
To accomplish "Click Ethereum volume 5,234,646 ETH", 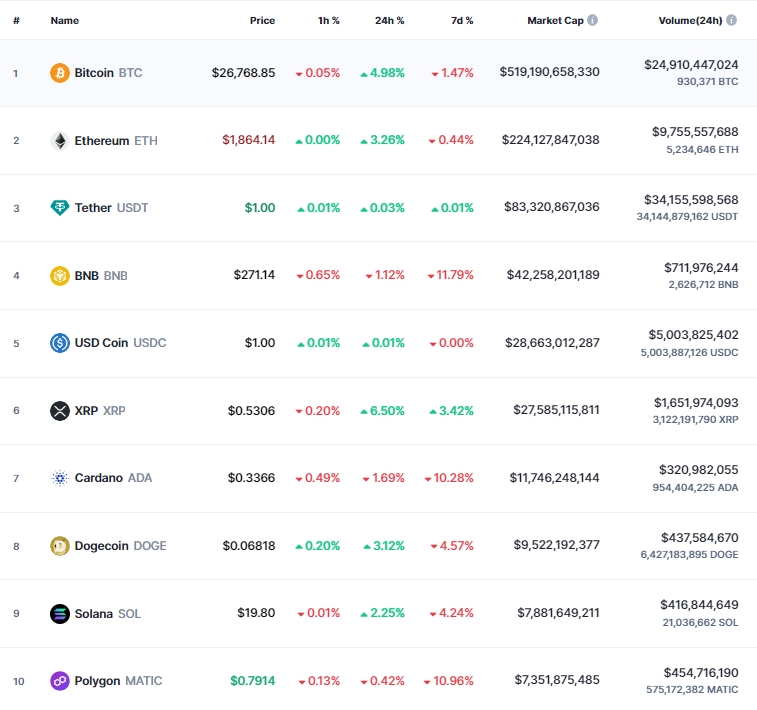I will click(x=702, y=150).
